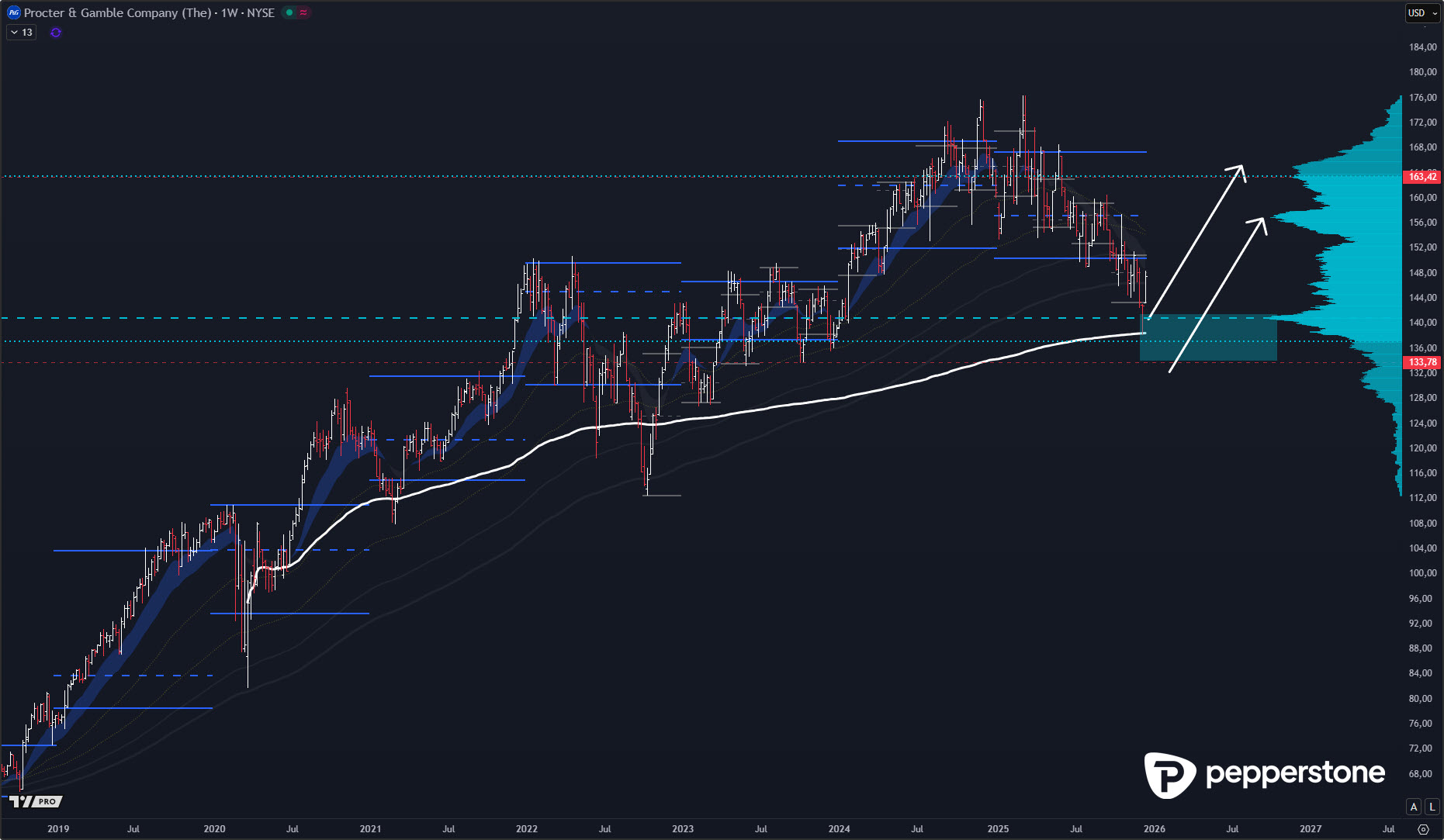Click the red 133,78 price label
Image resolution: width=1444 pixels, height=840 pixels.
1422,362
